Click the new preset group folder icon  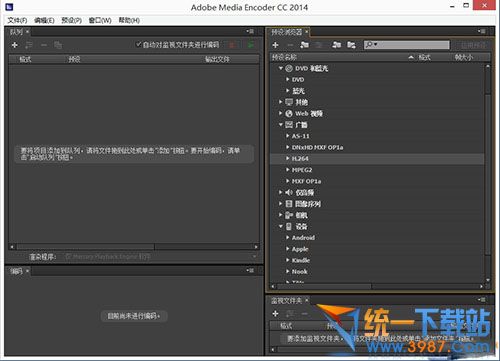click(x=304, y=45)
